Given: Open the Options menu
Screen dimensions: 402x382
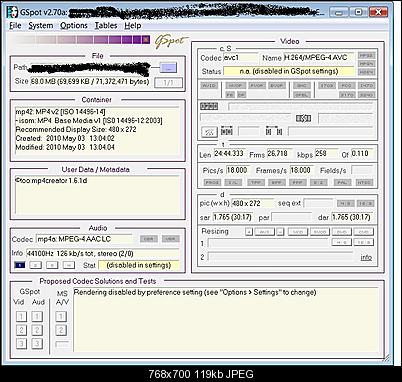Looking at the screenshot, I should [74, 26].
